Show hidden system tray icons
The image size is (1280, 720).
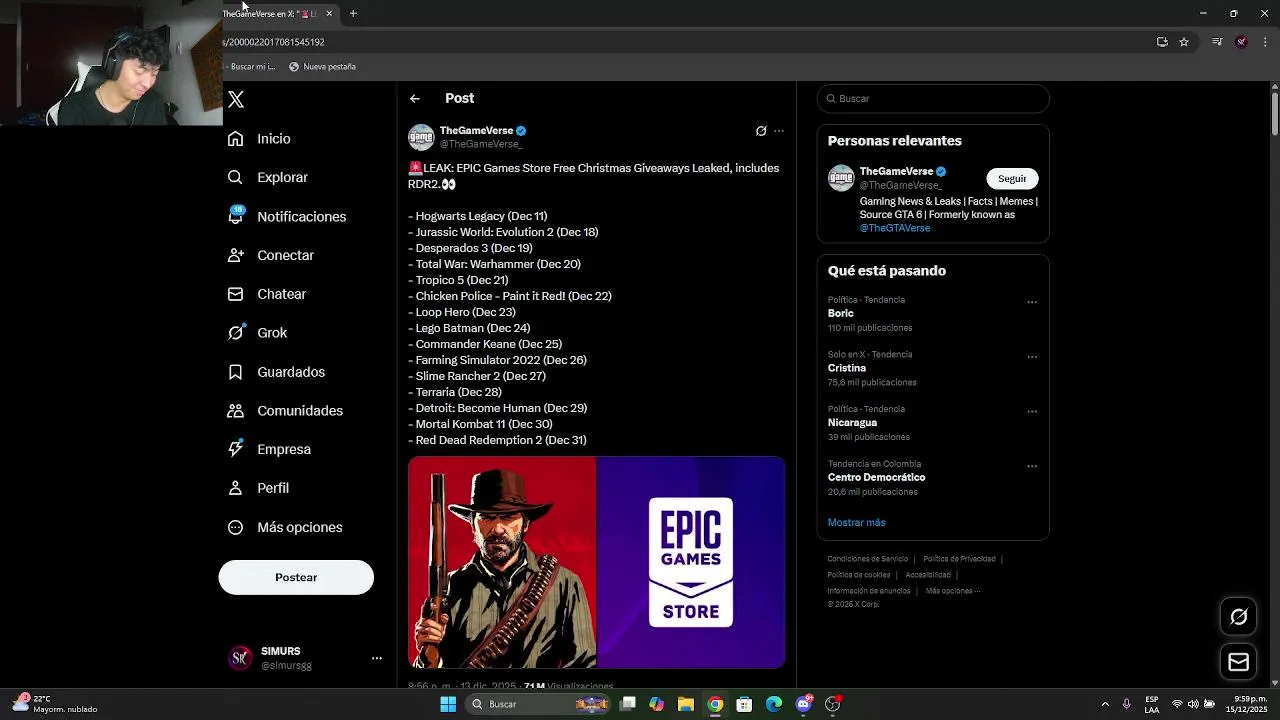1105,704
